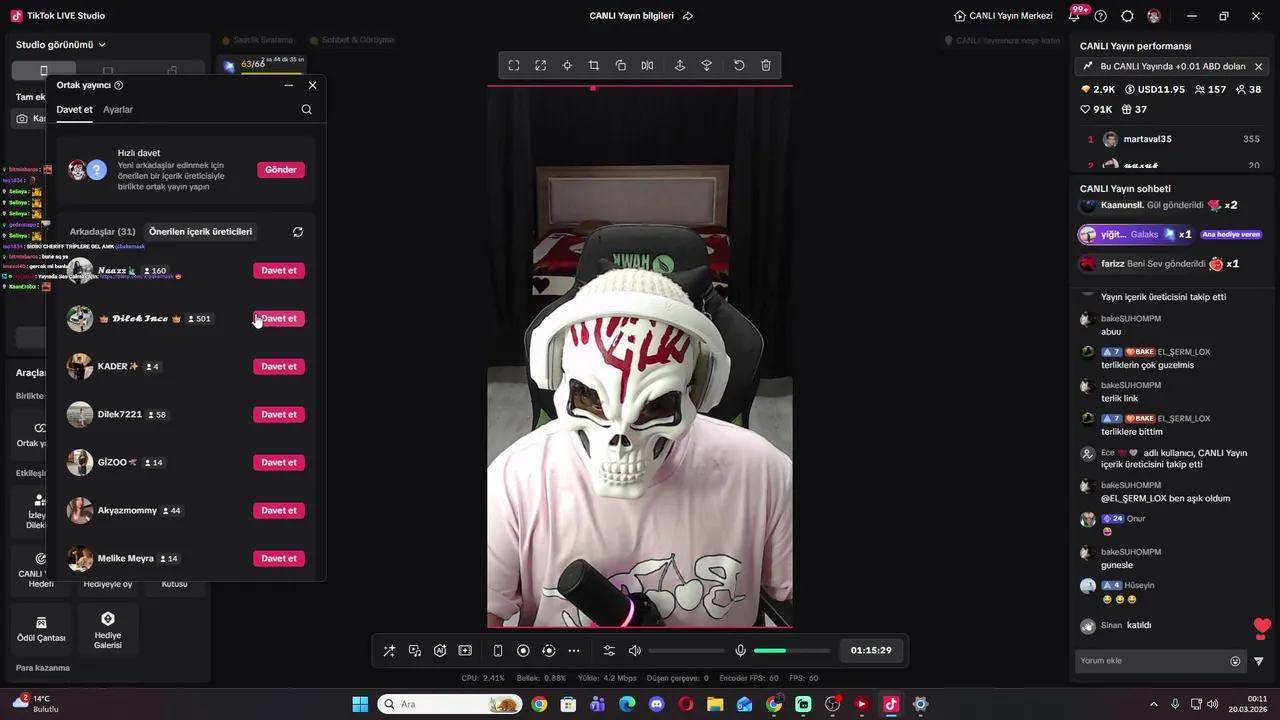
Task: Open the emoji picker in chat
Action: coord(1235,661)
